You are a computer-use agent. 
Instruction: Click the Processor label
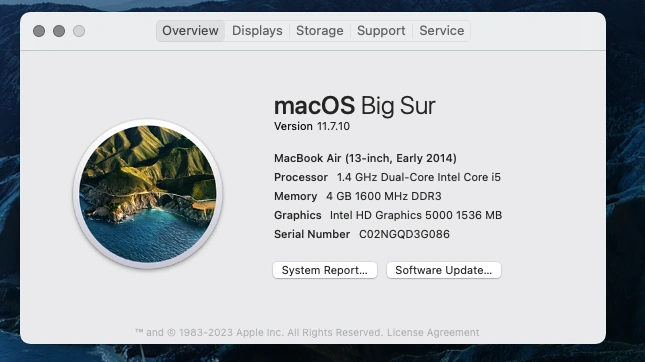tap(301, 177)
